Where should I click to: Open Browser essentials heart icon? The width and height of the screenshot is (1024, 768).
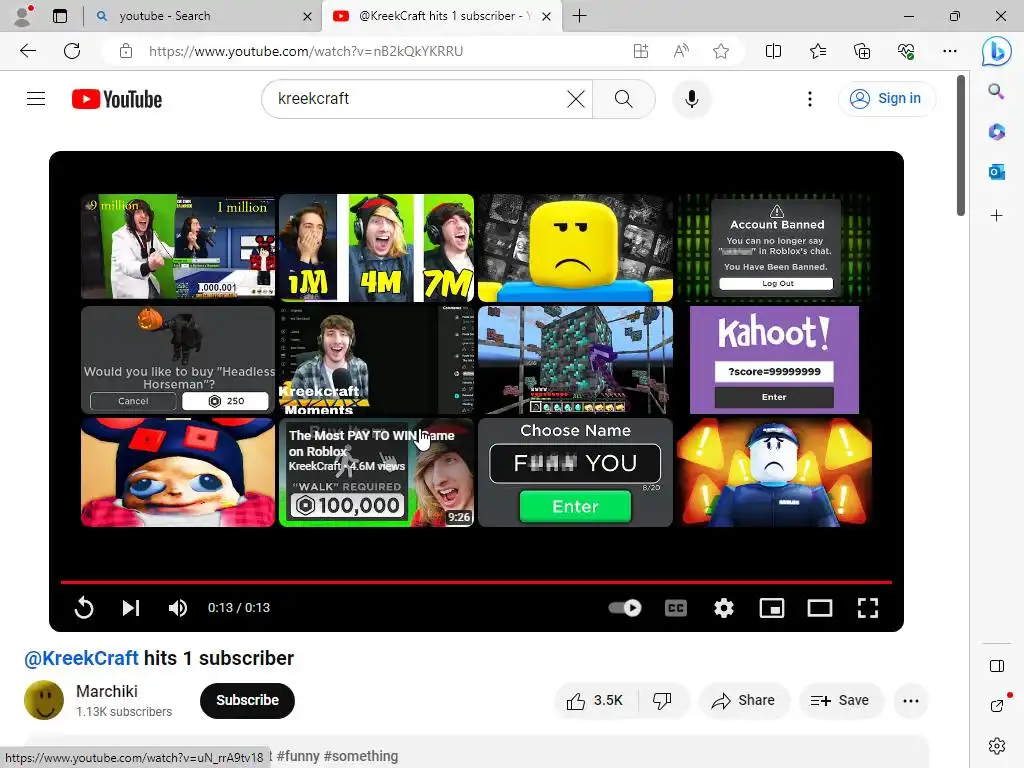pyautogui.click(x=906, y=51)
